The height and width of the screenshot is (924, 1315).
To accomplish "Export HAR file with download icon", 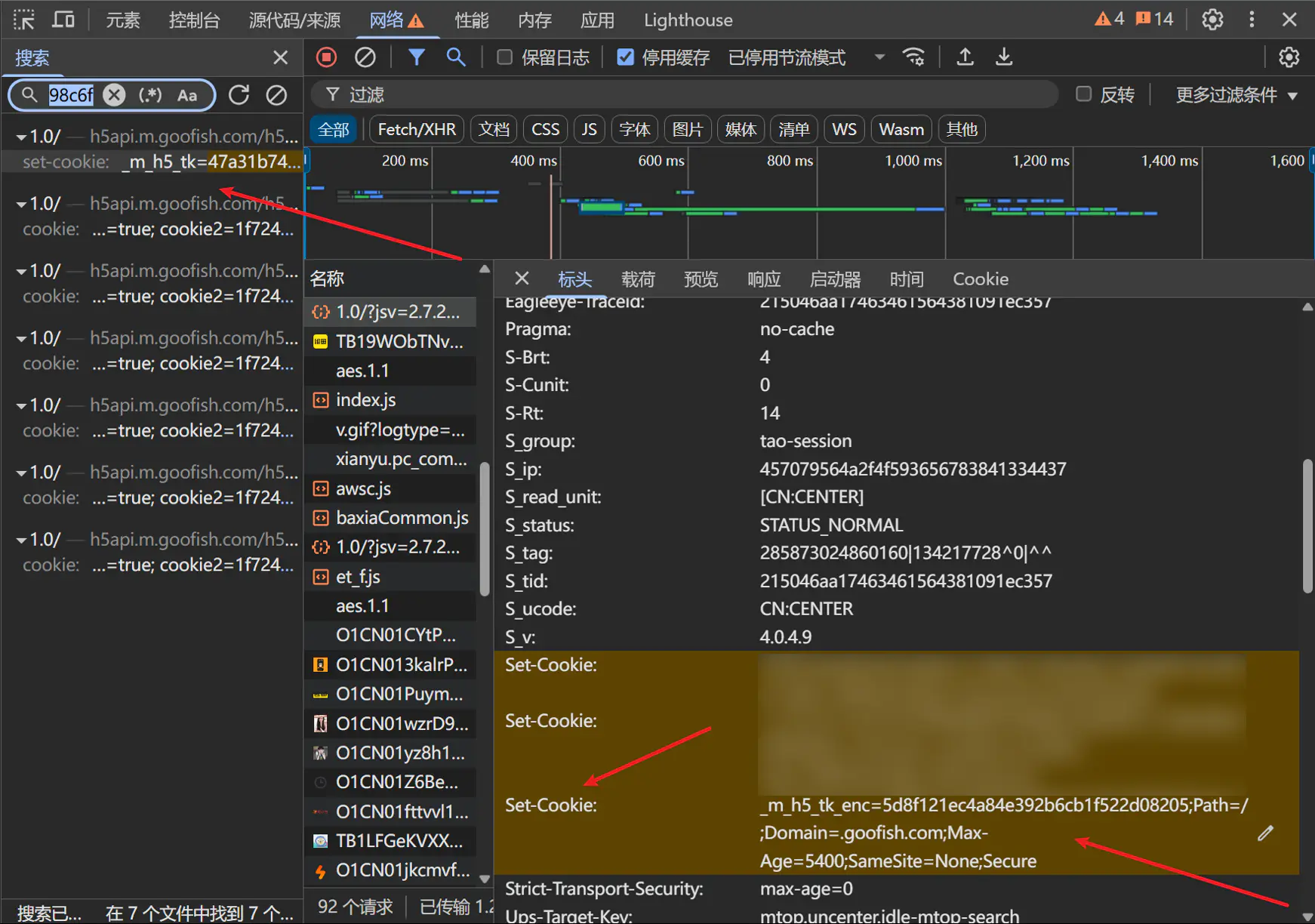I will coord(1004,57).
